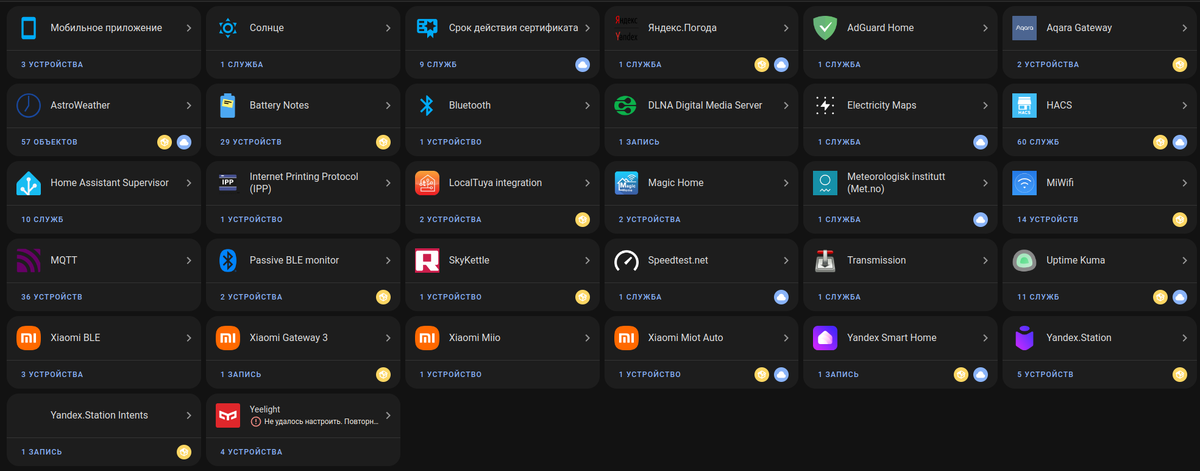Open the 36 устройств link under MQTT
Image resolution: width=1200 pixels, height=471 pixels.
[52, 297]
